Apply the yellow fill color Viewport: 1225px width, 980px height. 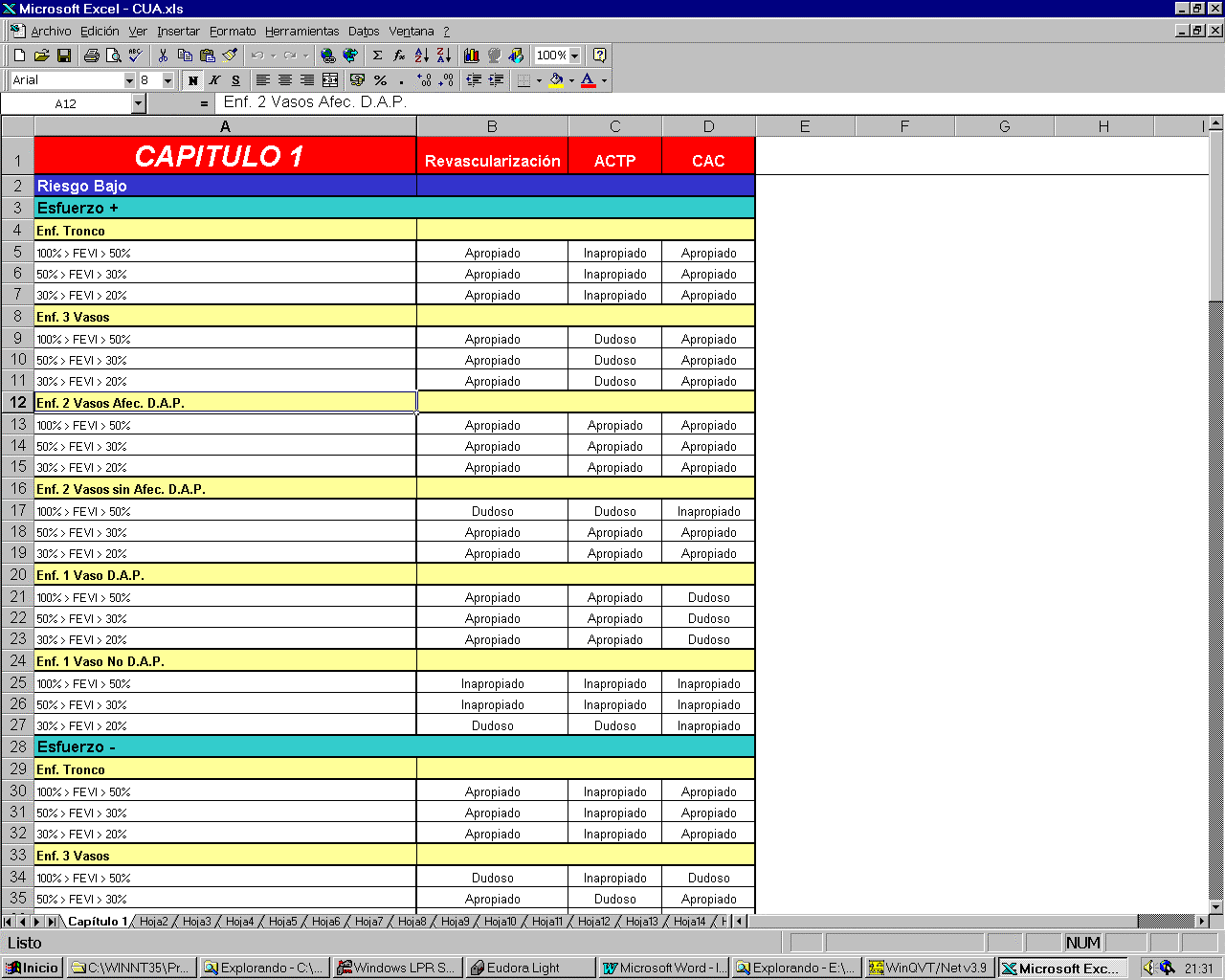556,80
